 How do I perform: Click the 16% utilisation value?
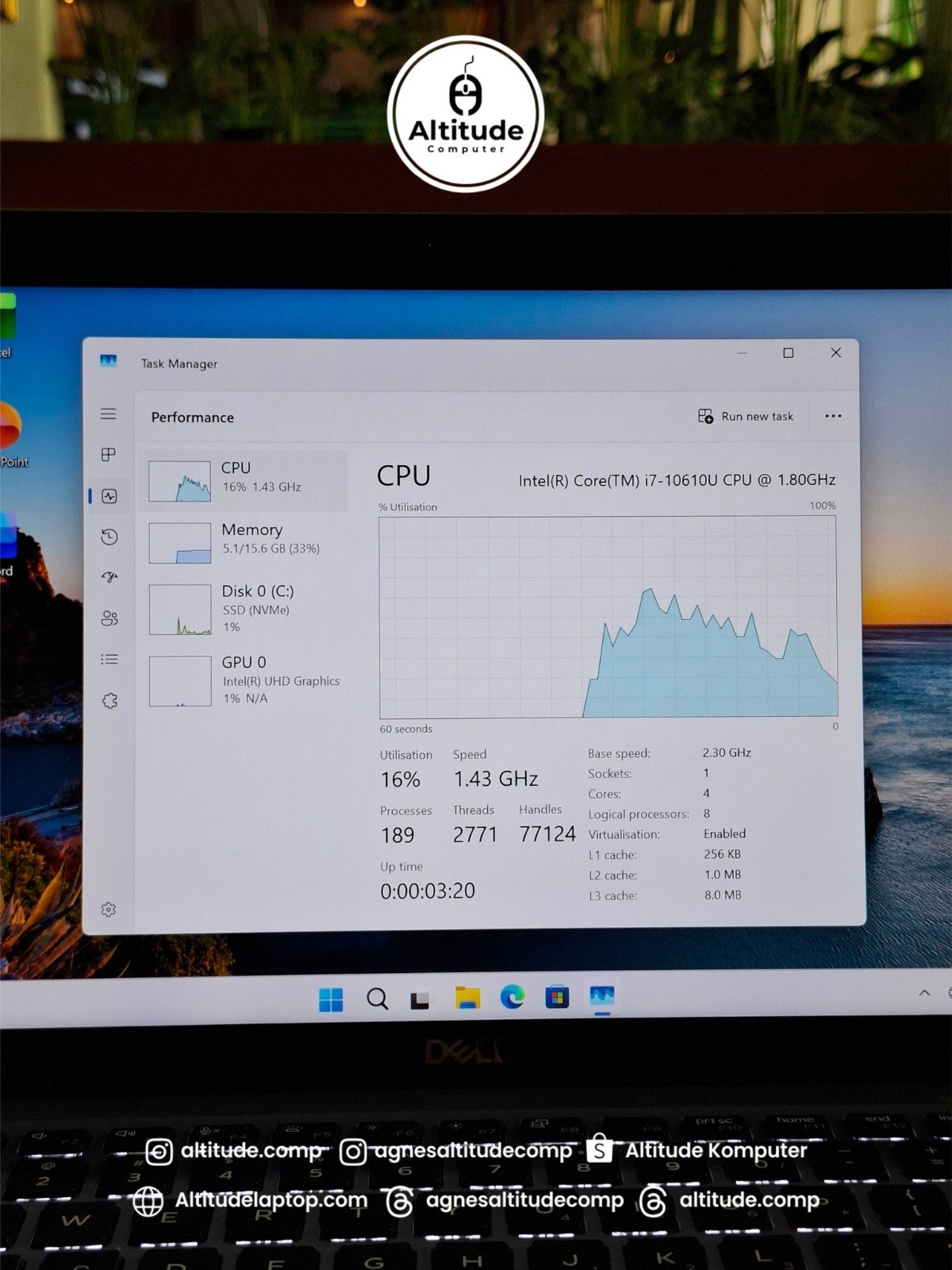pos(401,779)
